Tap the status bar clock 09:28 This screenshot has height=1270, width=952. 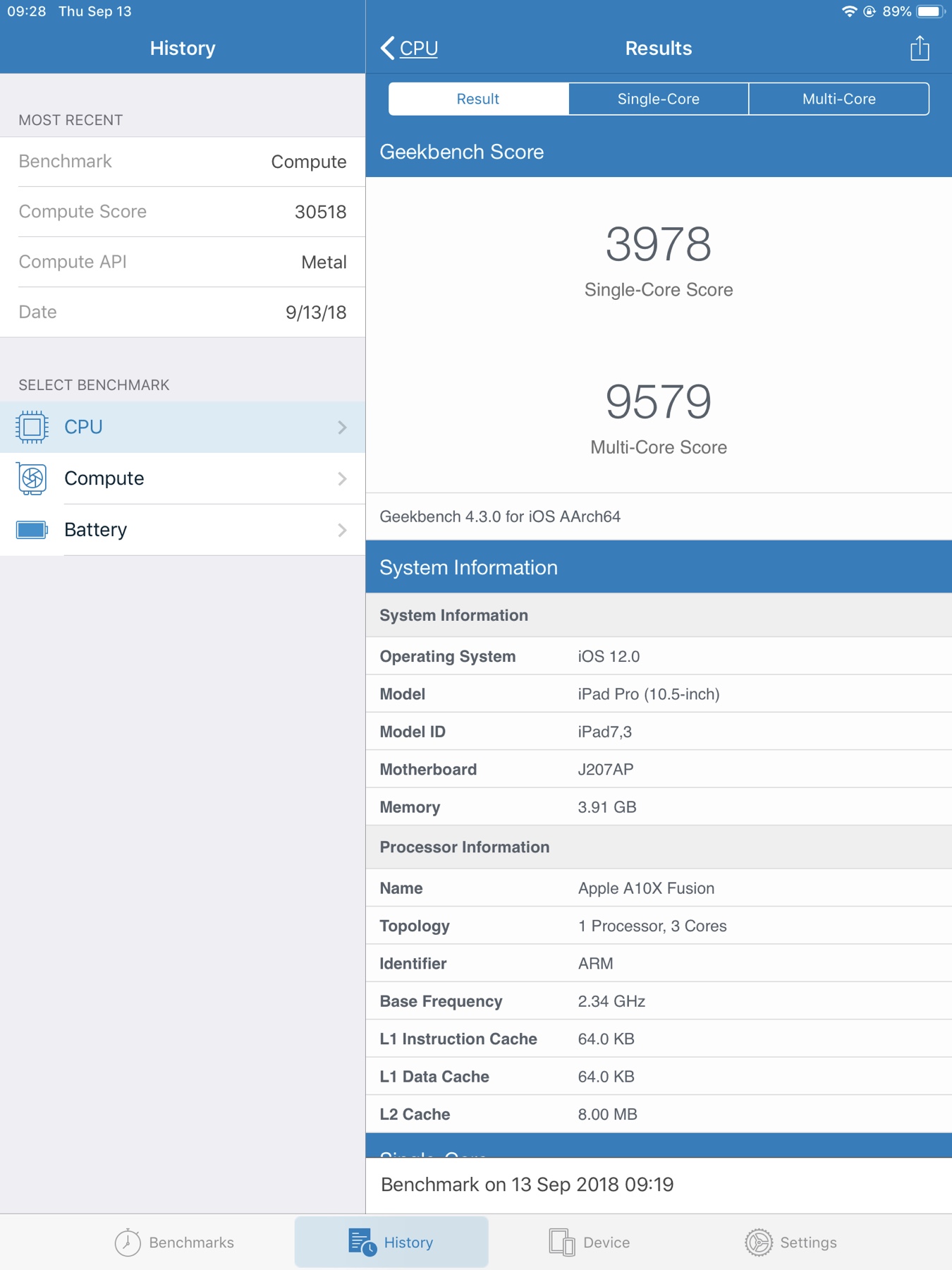(27, 11)
